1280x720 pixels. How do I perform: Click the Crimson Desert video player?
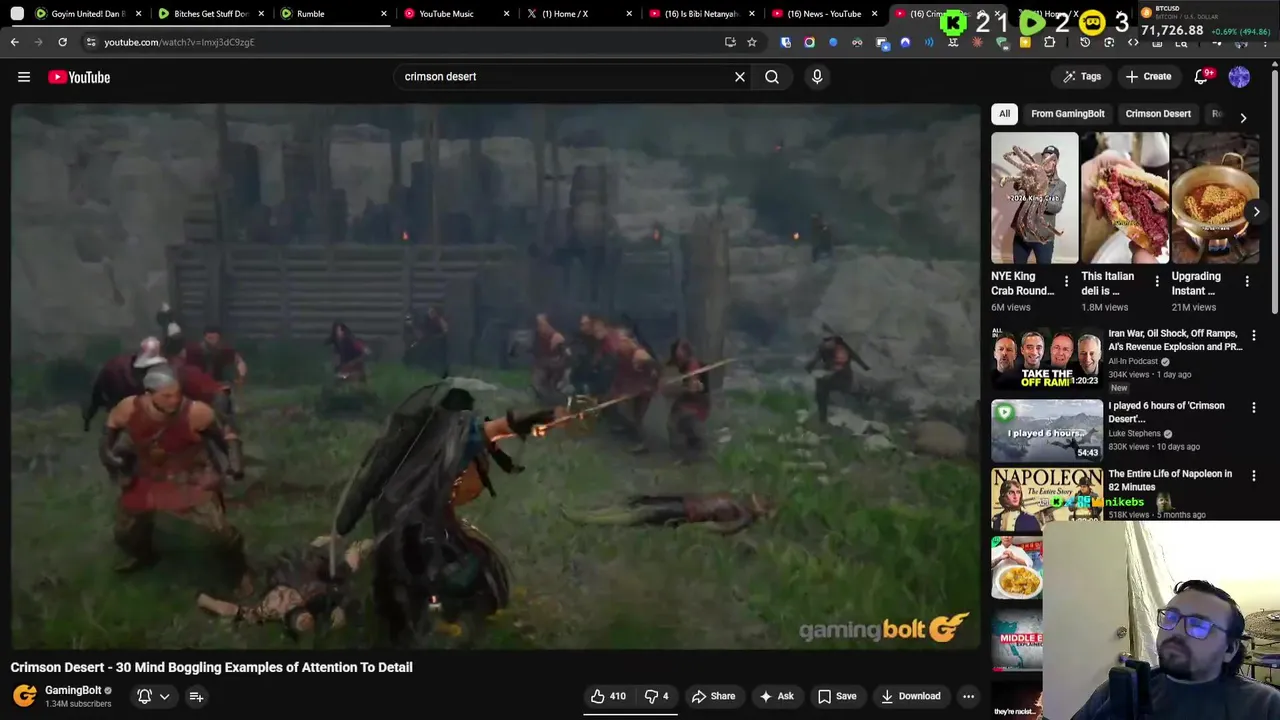496,377
